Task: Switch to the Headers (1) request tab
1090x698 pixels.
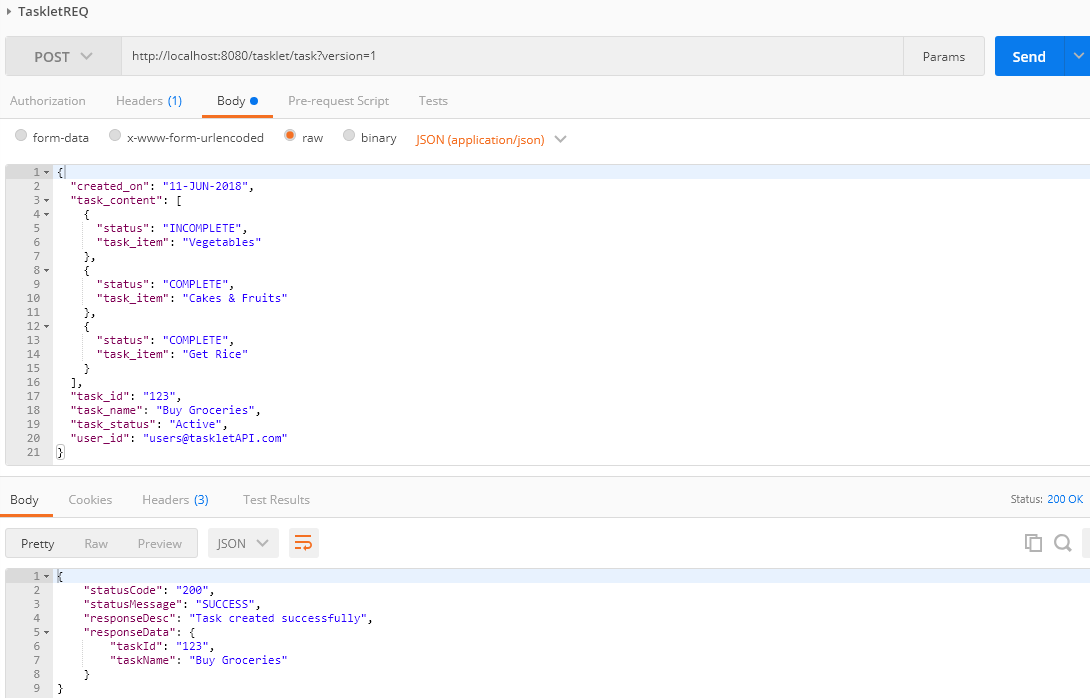Action: coord(148,100)
